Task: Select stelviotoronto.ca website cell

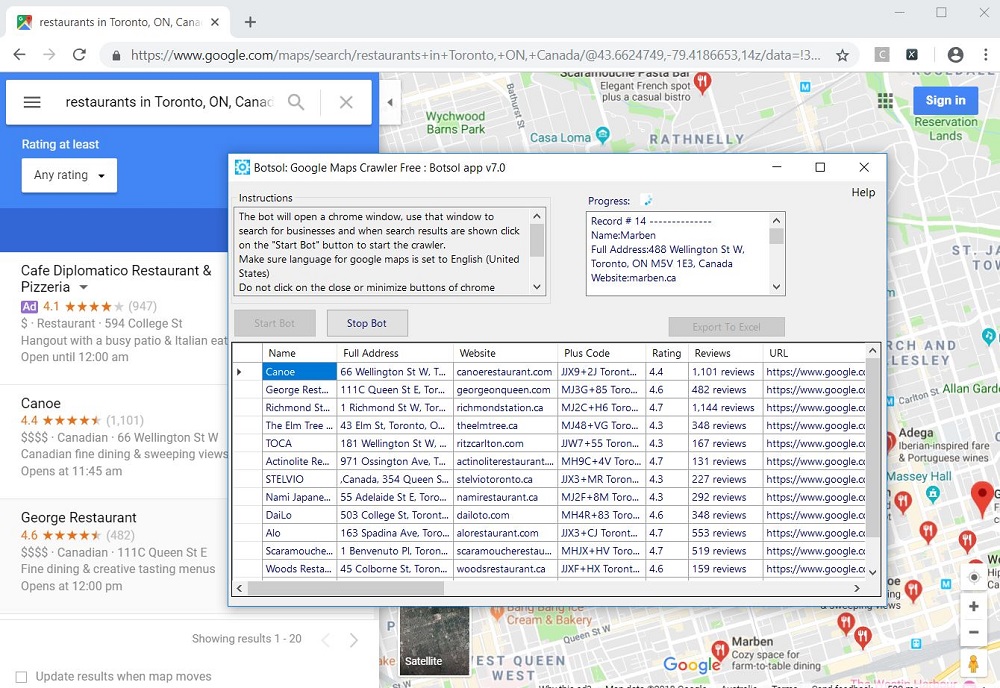Action: coord(505,479)
